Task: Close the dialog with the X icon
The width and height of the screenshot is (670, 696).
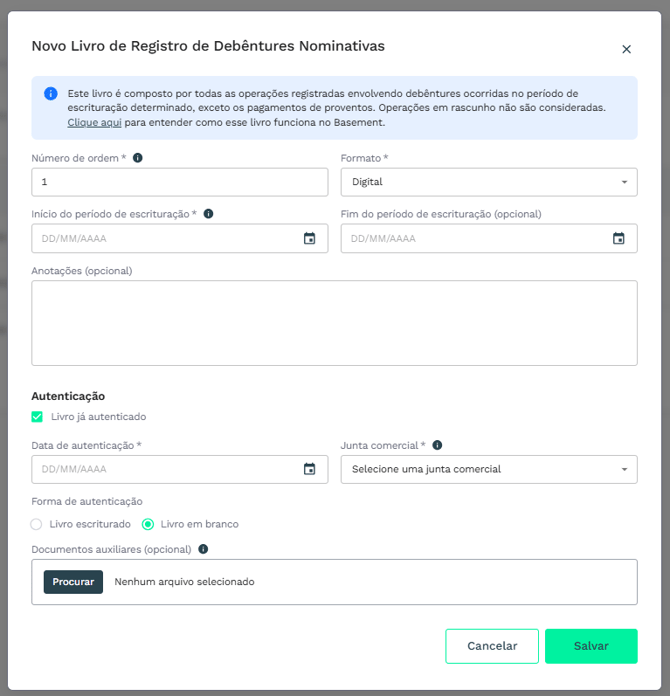Action: click(626, 49)
